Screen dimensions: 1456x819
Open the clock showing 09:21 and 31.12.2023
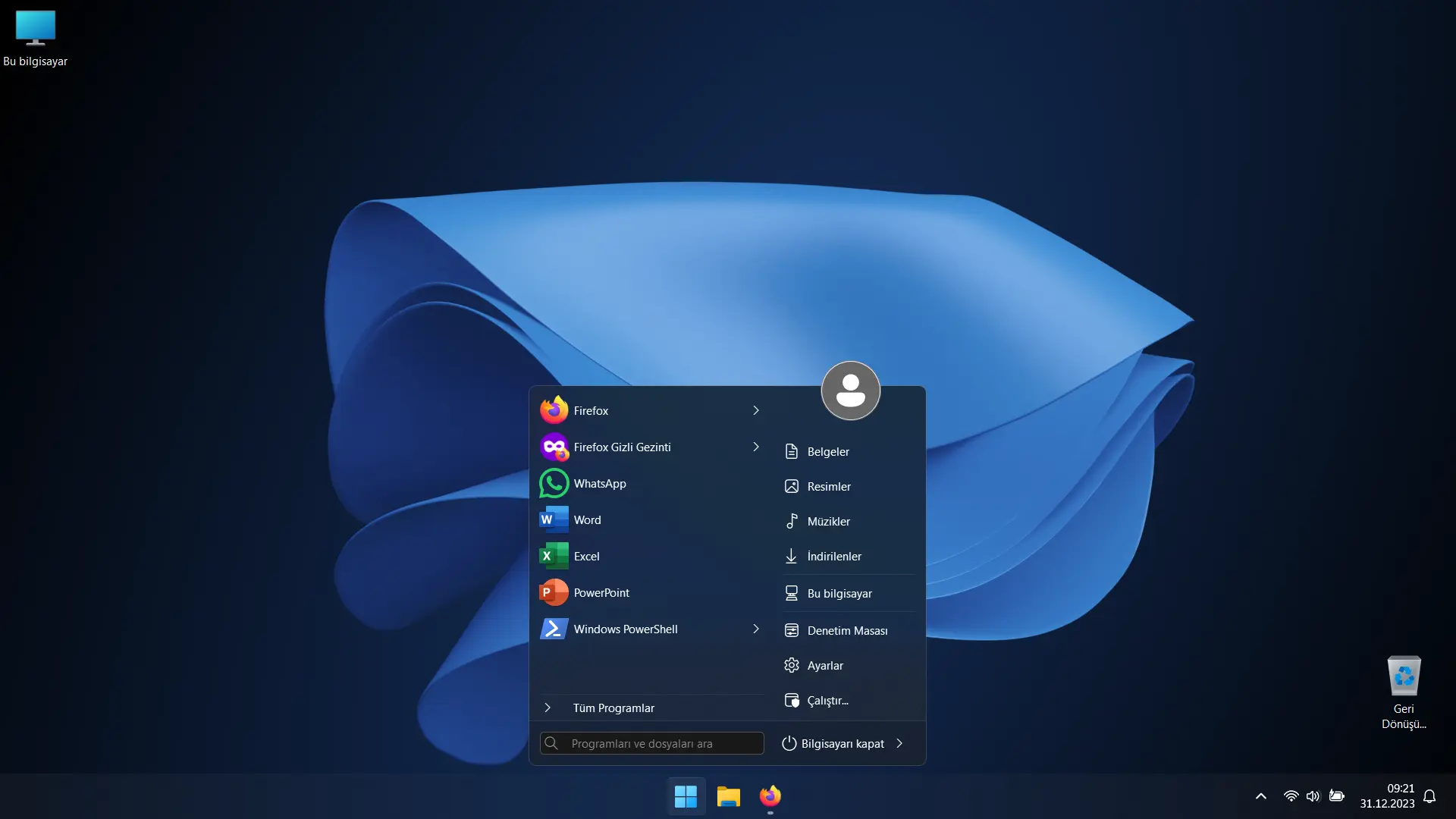pos(1387,796)
